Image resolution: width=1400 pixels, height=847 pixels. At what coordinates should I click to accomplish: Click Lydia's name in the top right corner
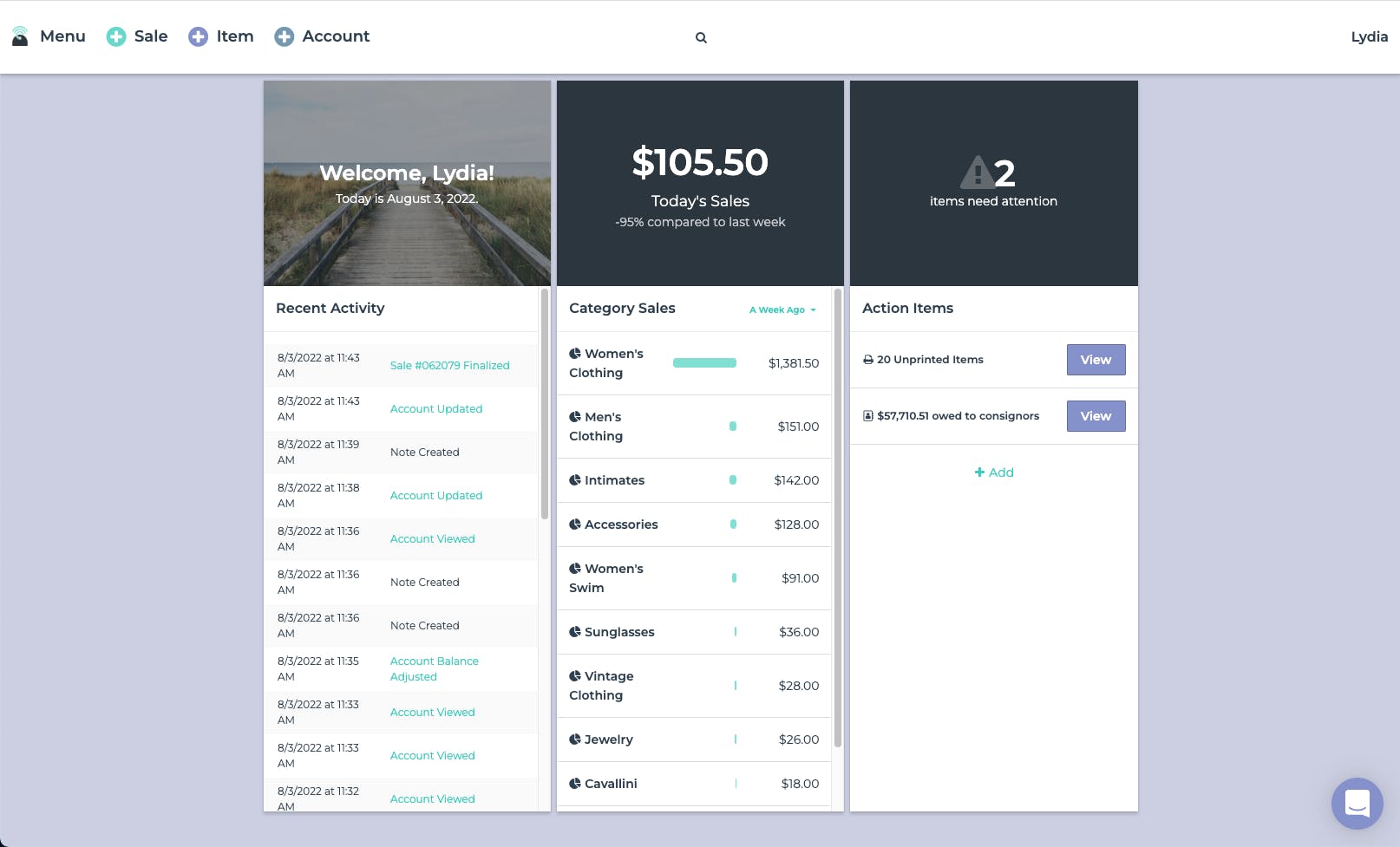(x=1368, y=36)
